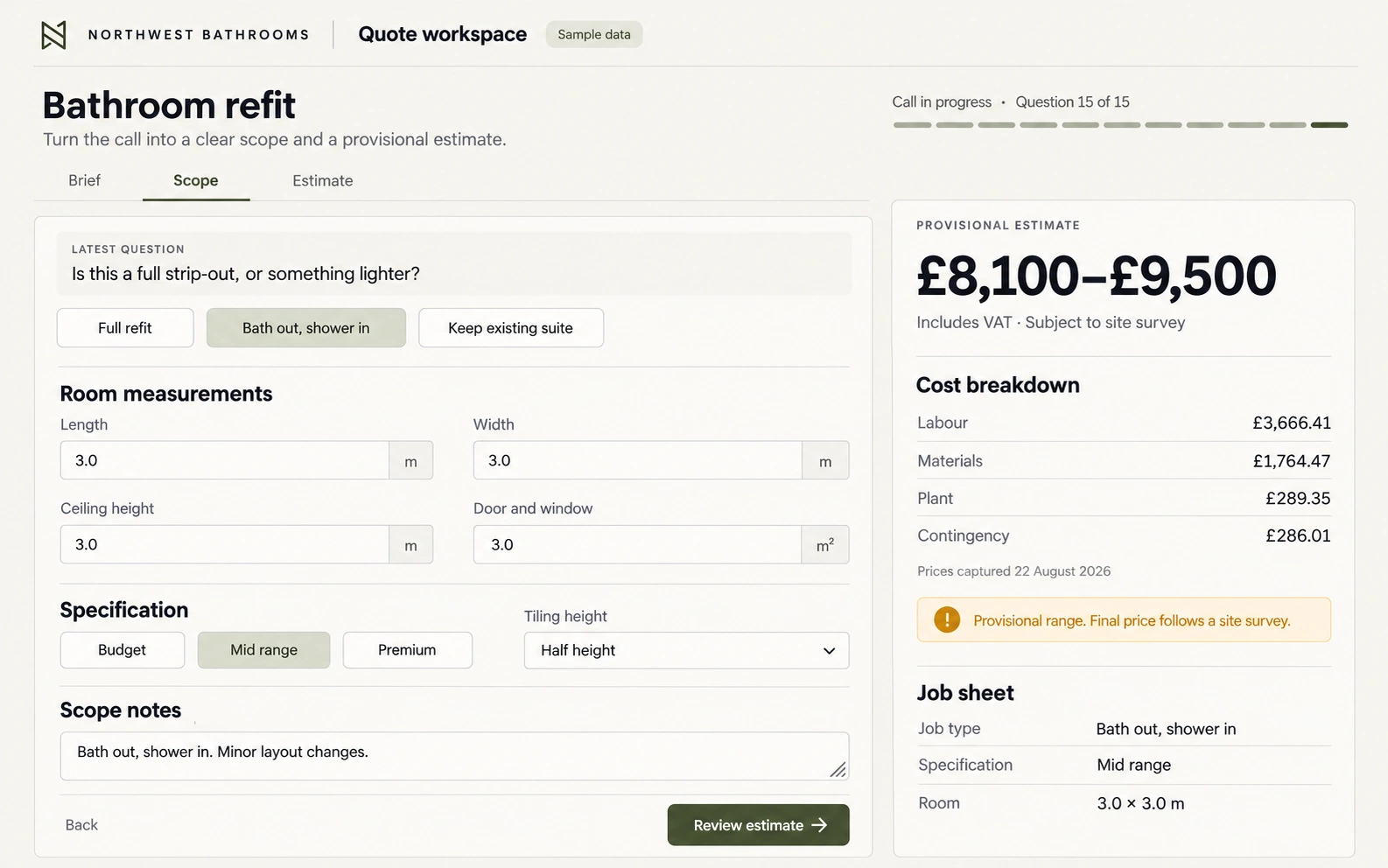The image size is (1388, 868).
Task: Click the Back link
Action: coord(81,825)
